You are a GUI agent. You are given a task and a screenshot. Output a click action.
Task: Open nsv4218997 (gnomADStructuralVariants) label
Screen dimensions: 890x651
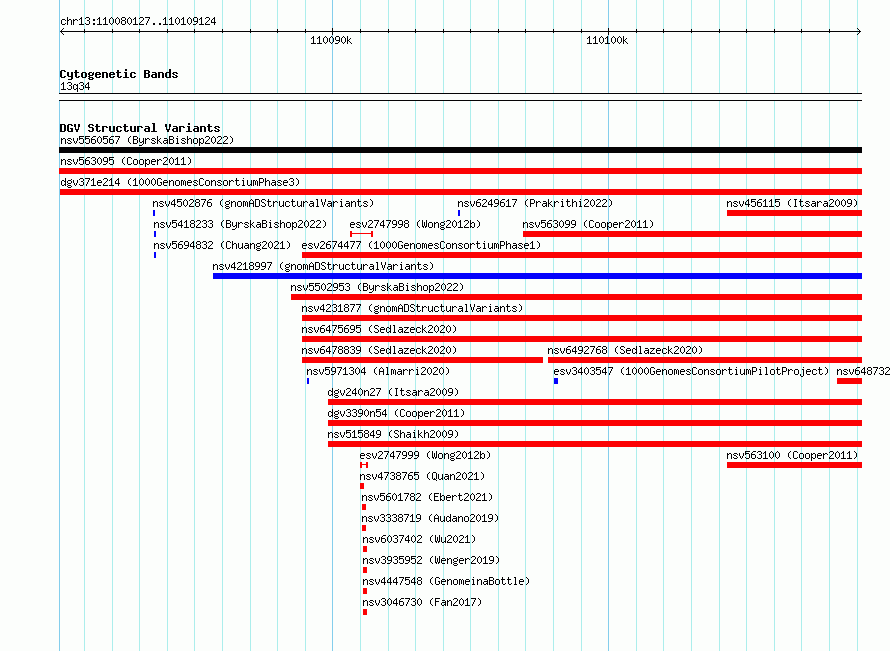[323, 266]
